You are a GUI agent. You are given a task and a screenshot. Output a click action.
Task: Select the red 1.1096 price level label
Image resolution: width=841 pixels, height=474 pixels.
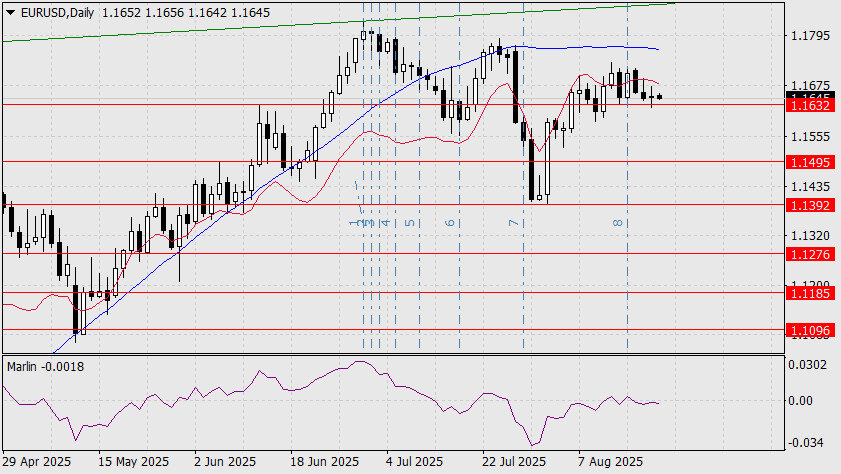click(810, 331)
